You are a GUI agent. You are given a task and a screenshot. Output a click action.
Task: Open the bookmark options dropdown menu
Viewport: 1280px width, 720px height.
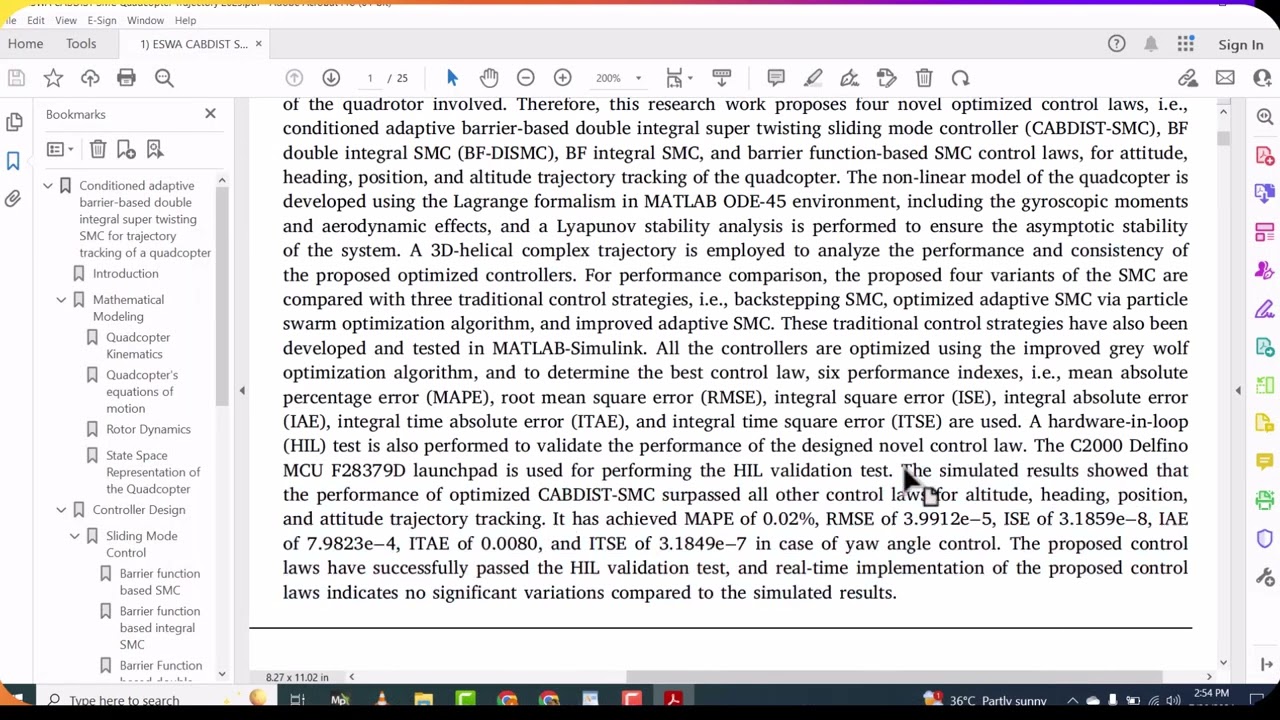click(60, 149)
